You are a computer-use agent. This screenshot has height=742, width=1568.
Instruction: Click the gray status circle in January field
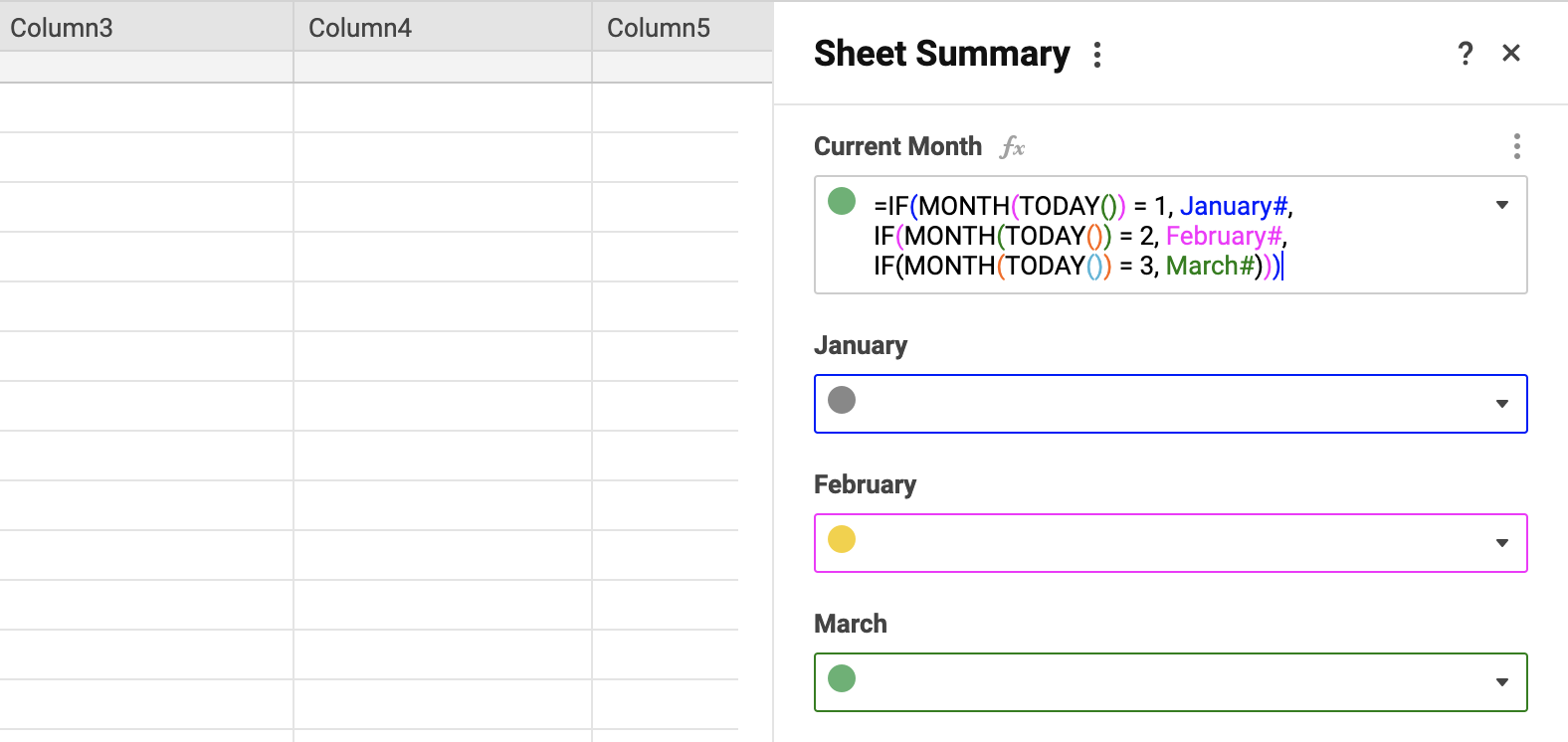pyautogui.click(x=842, y=401)
